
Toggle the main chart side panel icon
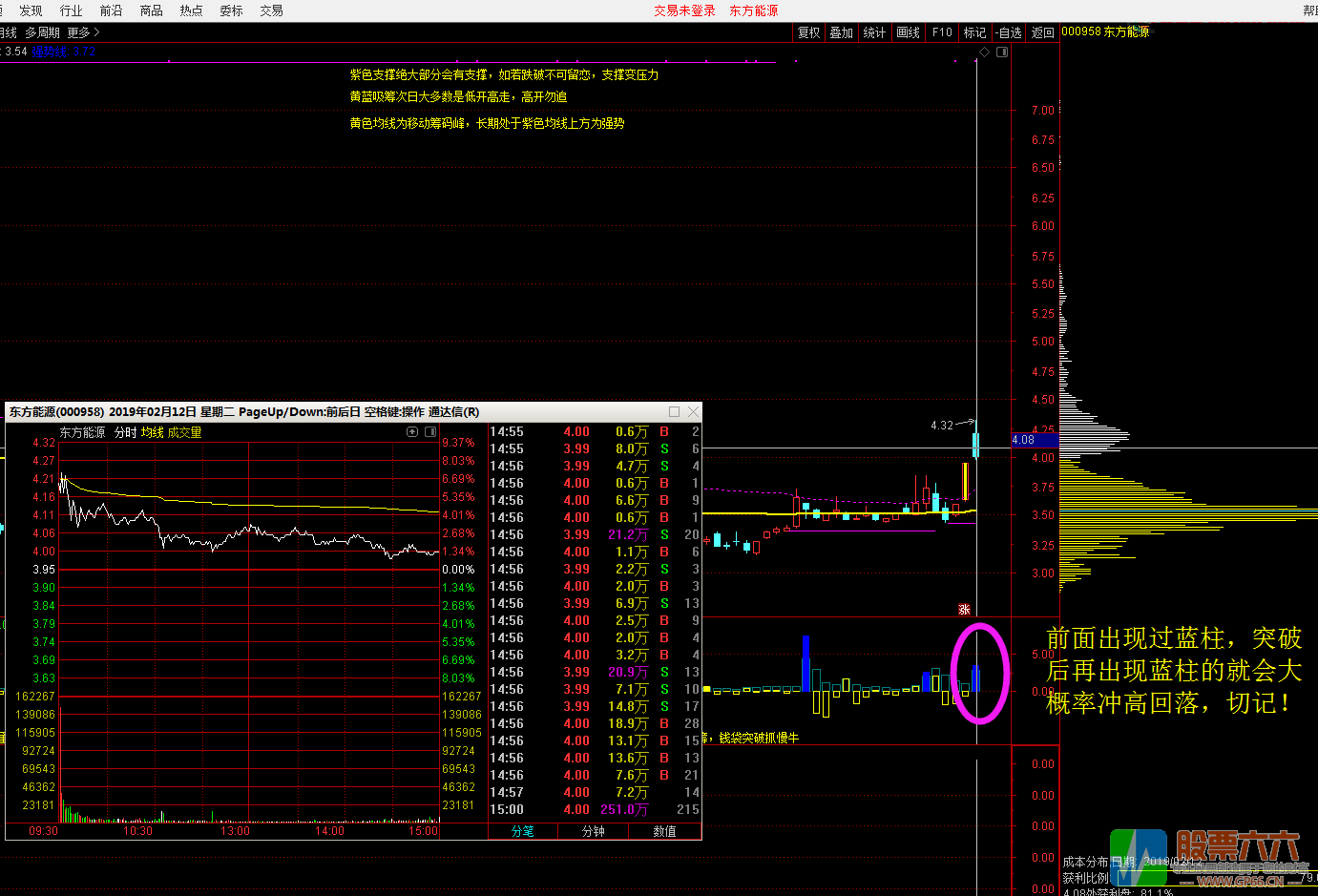tap(1002, 52)
